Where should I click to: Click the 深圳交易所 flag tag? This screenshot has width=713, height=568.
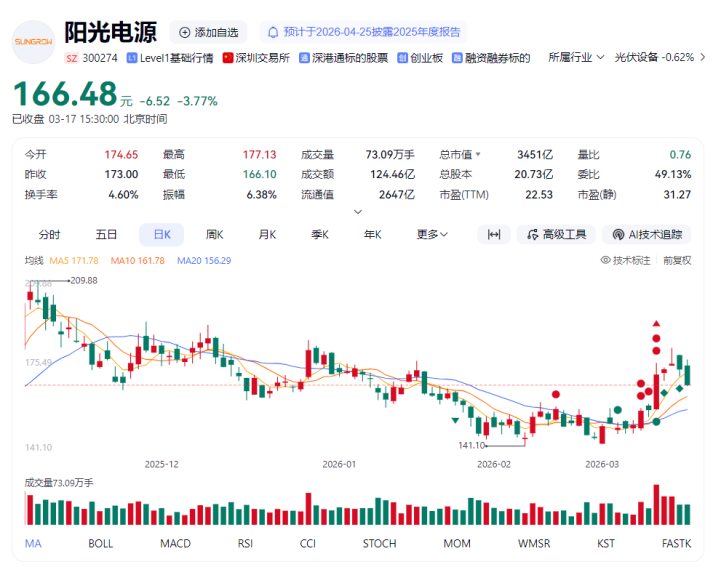coord(256,58)
